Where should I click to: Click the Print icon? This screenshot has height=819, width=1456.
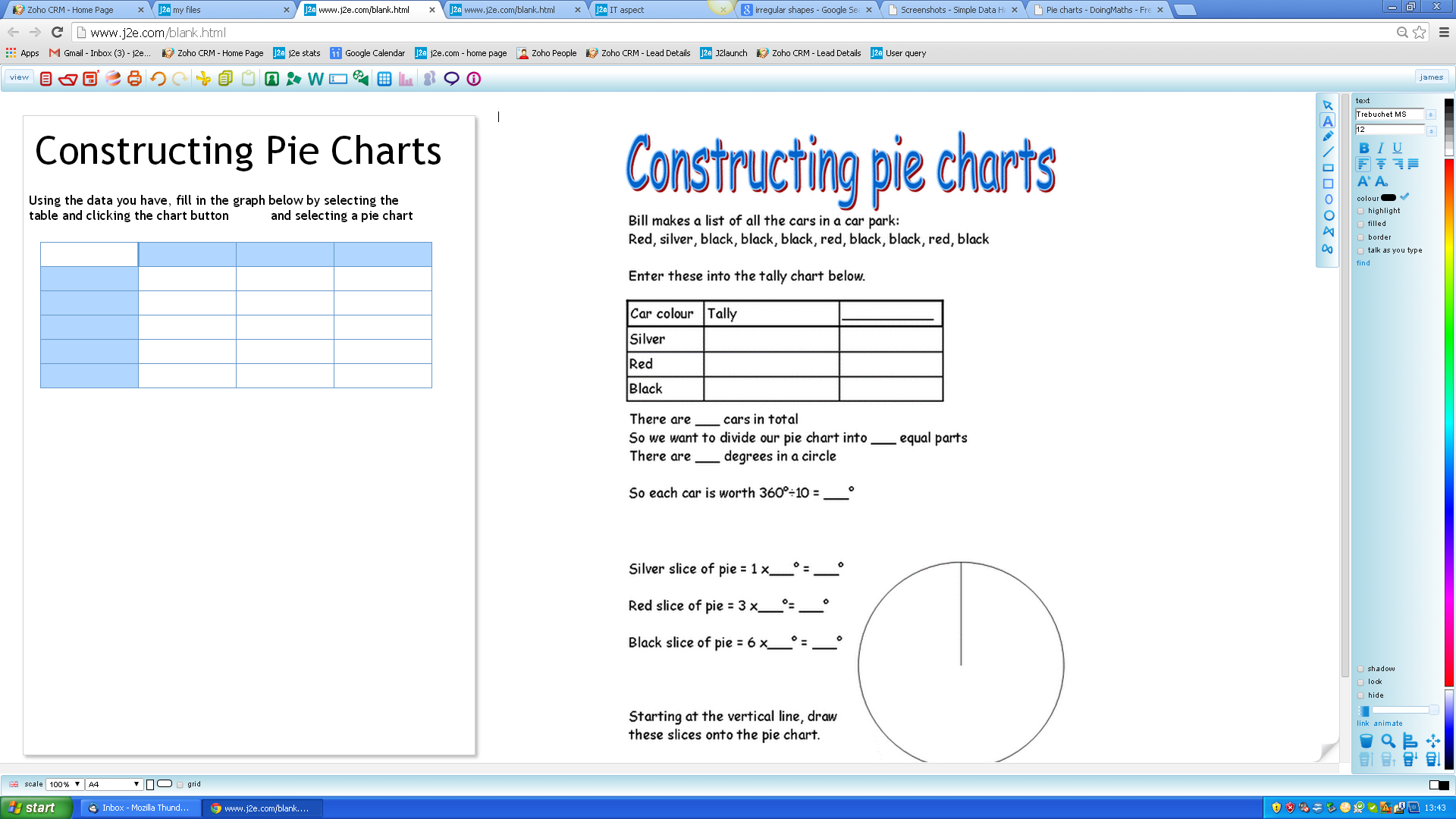tap(134, 78)
